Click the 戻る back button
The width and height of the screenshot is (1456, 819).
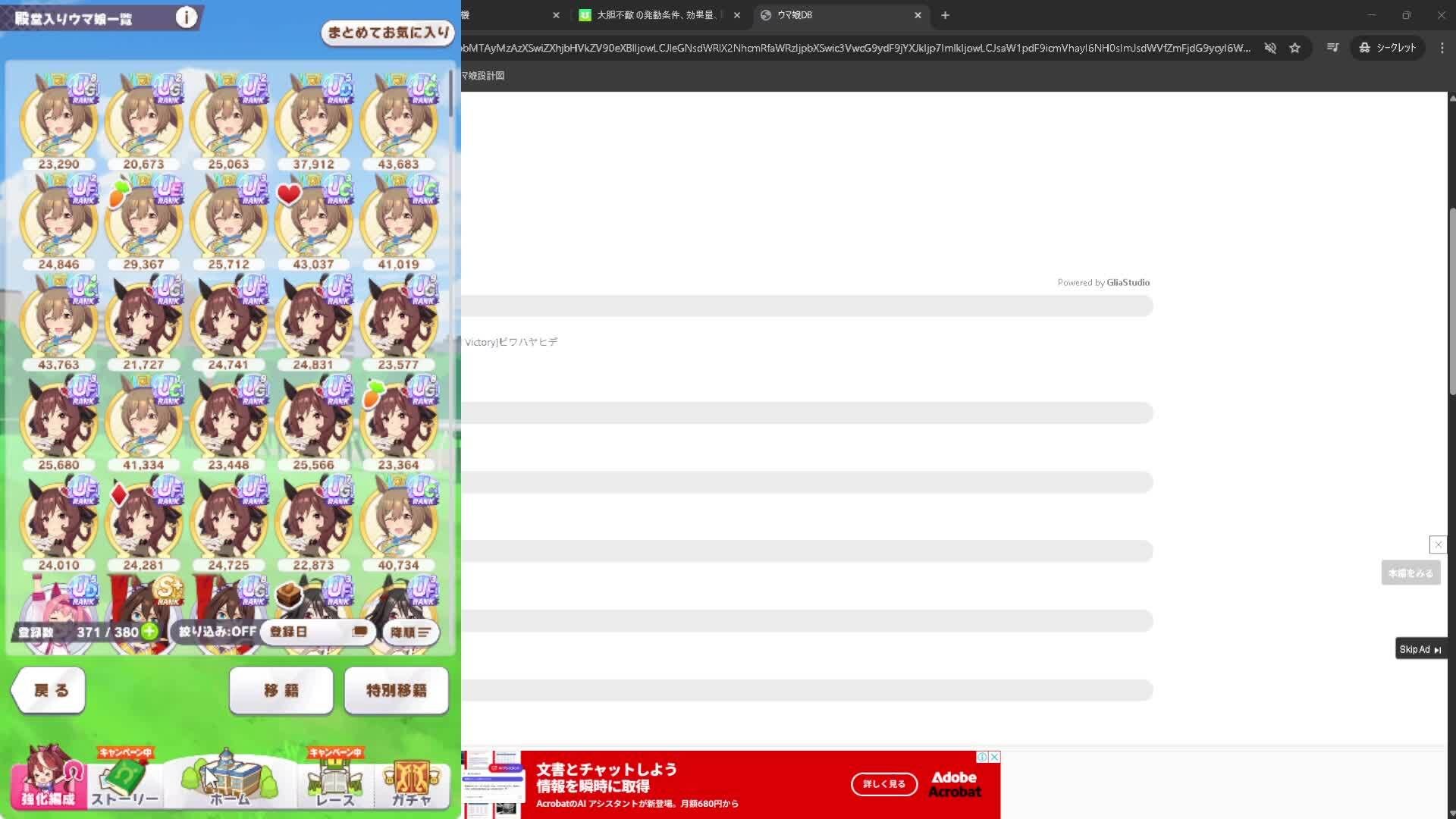coord(49,690)
